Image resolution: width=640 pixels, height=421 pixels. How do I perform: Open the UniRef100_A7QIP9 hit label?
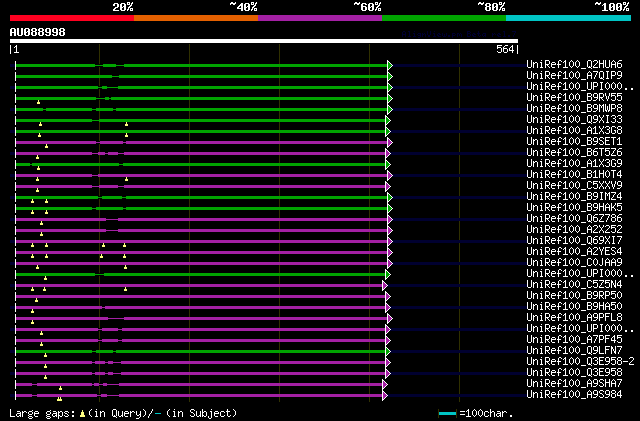point(574,76)
